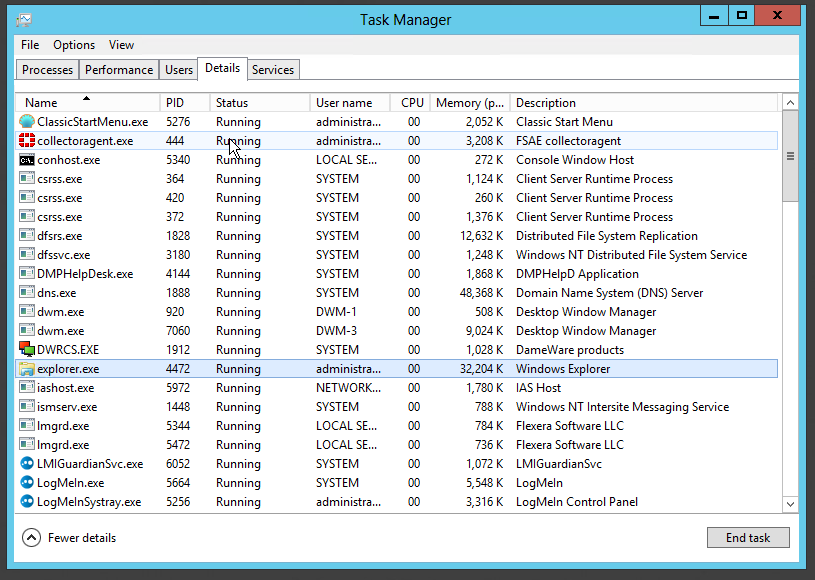Click the DWRCS.EXE DameWare icon
Viewport: 815px width, 580px height.
click(27, 350)
